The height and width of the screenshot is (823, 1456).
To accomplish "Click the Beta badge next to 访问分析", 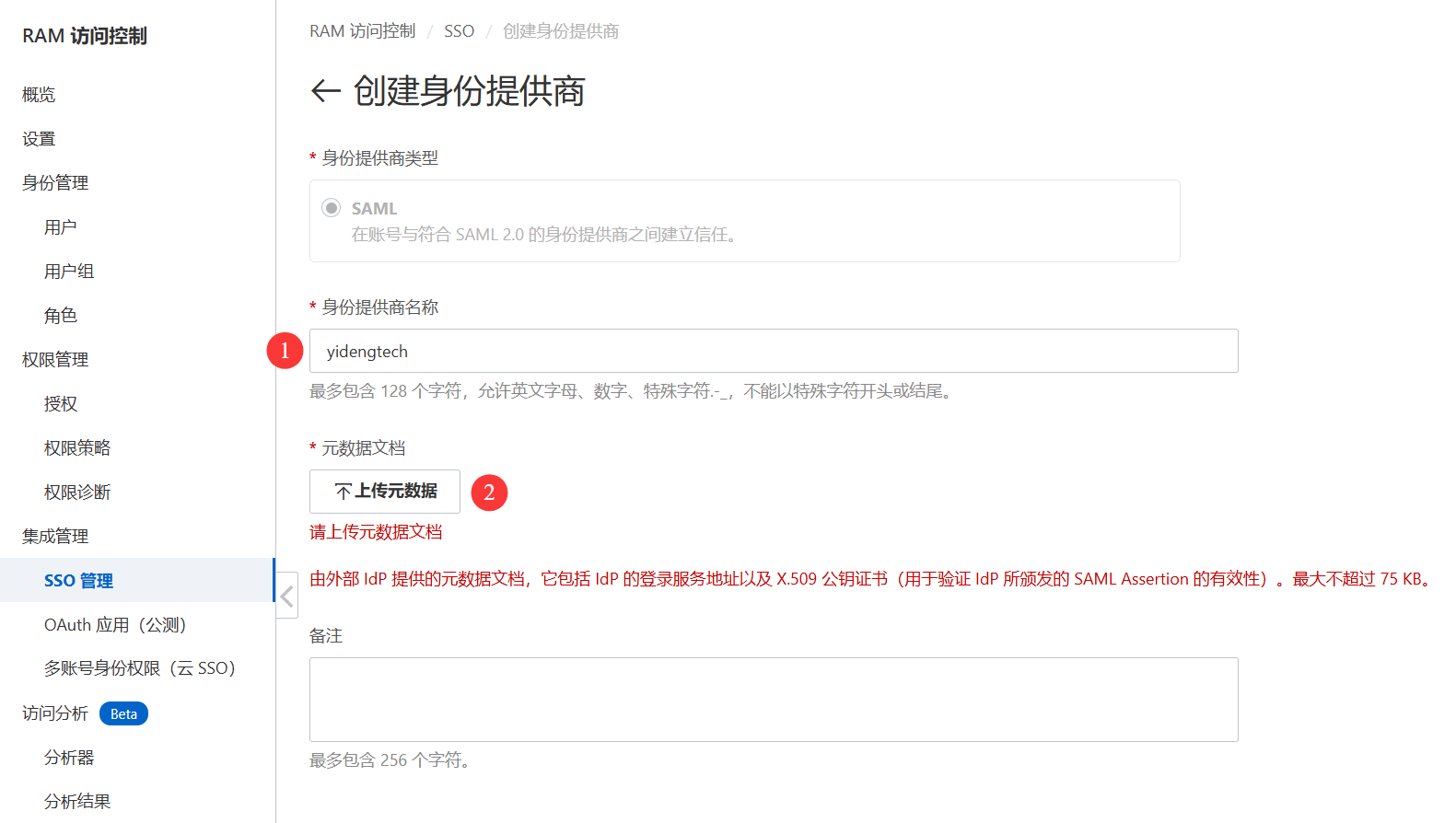I will 123,714.
